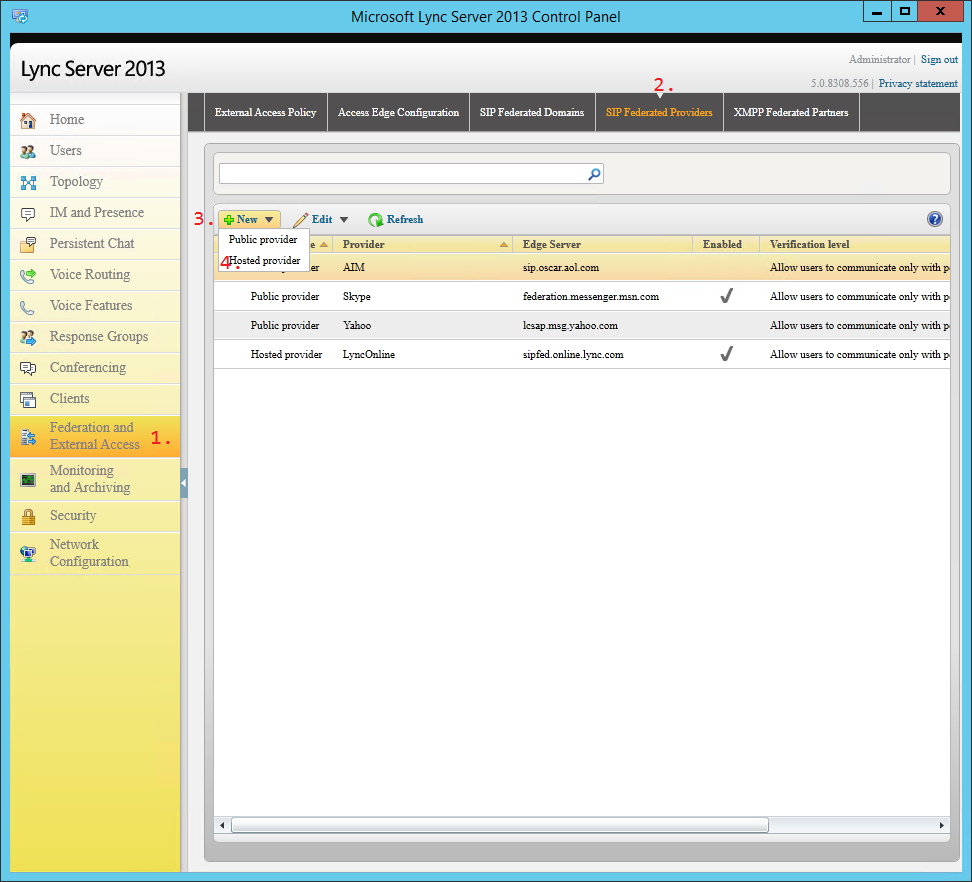Open the Security section with the padlock icon

point(70,516)
